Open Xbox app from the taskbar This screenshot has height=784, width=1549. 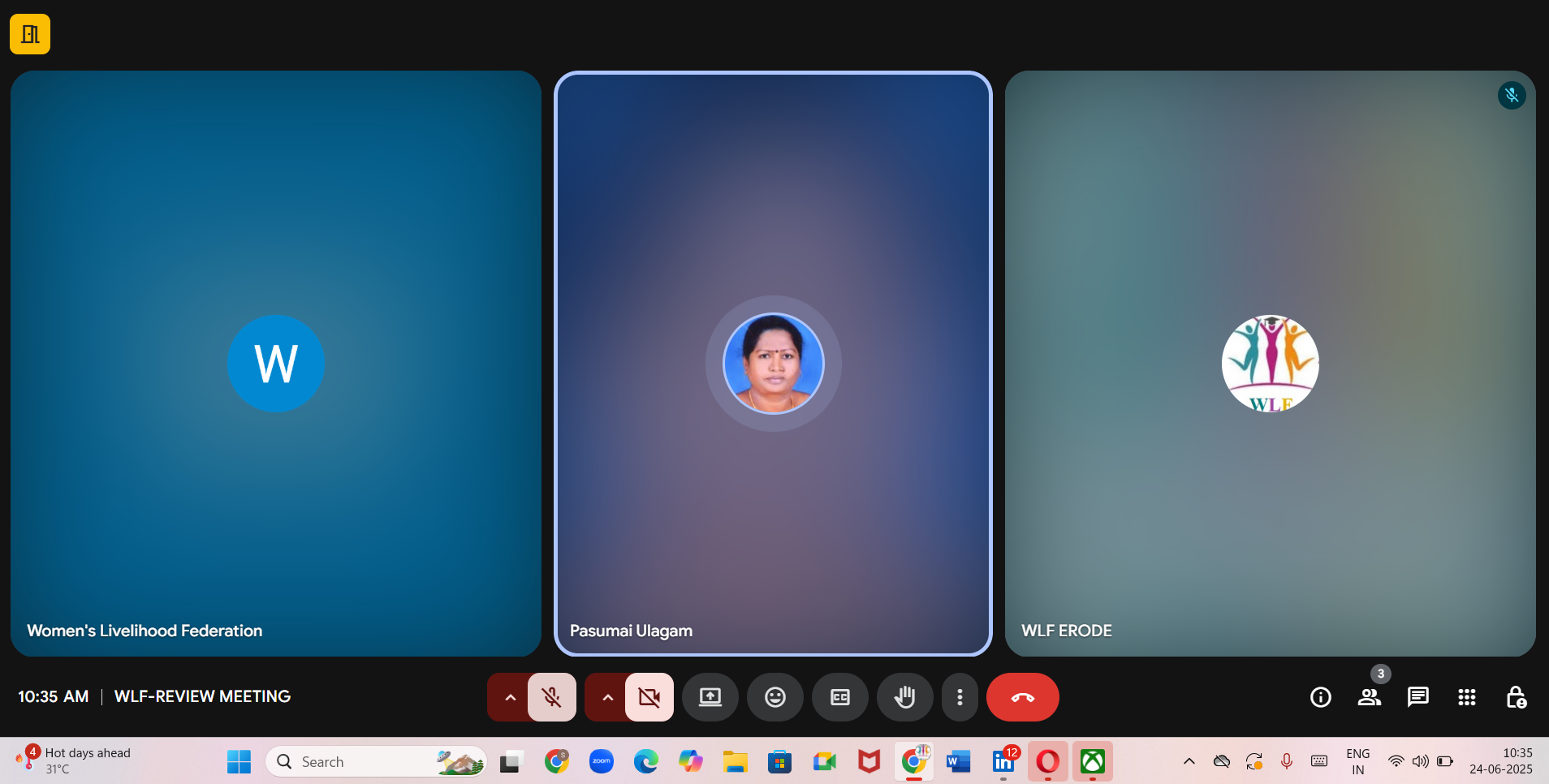[x=1093, y=762]
